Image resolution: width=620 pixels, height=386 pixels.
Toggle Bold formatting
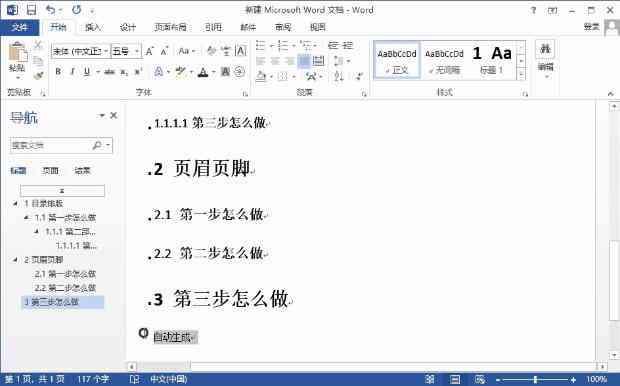(x=58, y=72)
